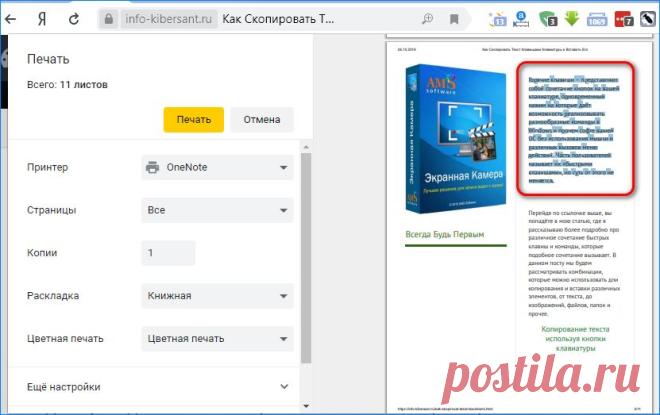The width and height of the screenshot is (660, 415).
Task: Click the yellow Печать button
Action: pos(194,120)
